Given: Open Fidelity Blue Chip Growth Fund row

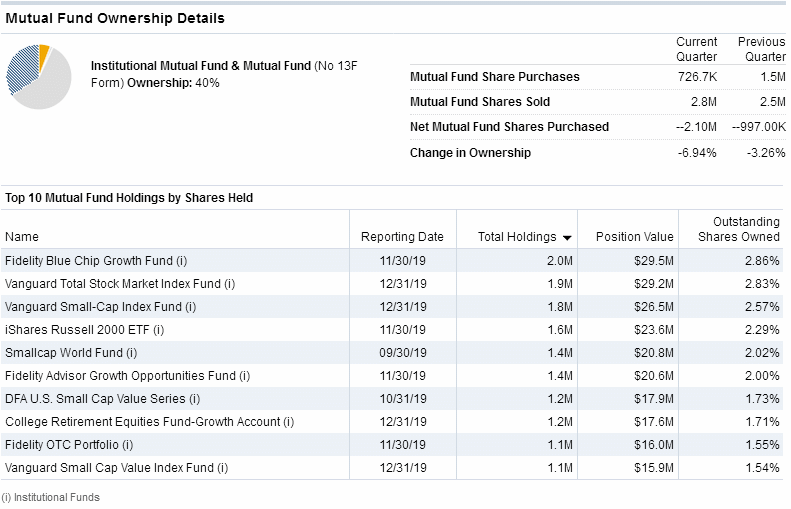Looking at the screenshot, I should pos(96,261).
